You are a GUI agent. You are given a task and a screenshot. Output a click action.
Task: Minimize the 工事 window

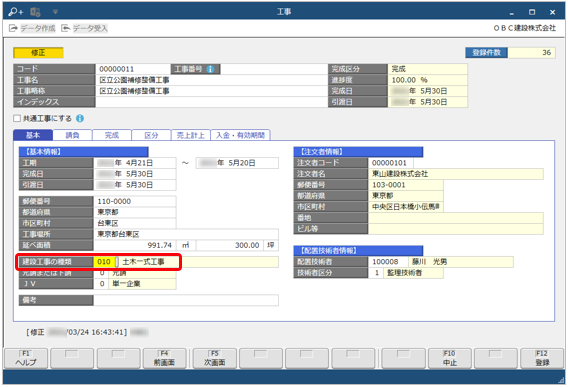[x=511, y=13]
